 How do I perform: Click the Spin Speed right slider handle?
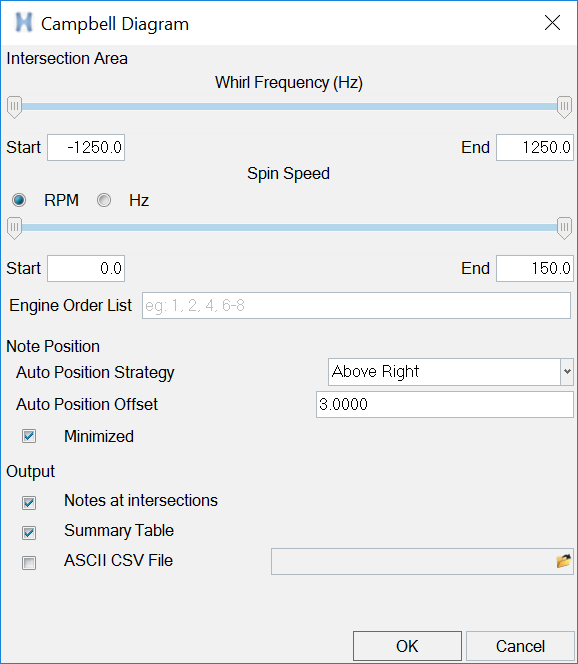(x=564, y=228)
